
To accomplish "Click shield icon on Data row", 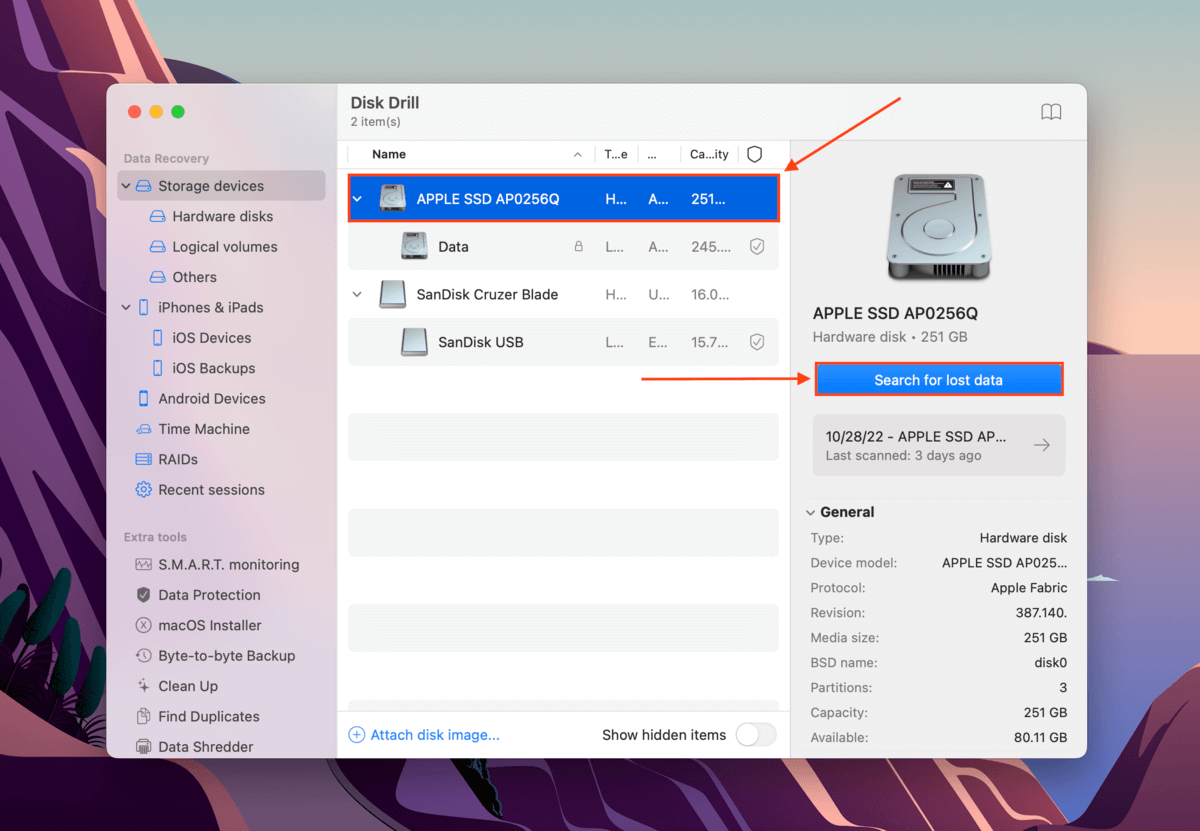I will [x=757, y=247].
